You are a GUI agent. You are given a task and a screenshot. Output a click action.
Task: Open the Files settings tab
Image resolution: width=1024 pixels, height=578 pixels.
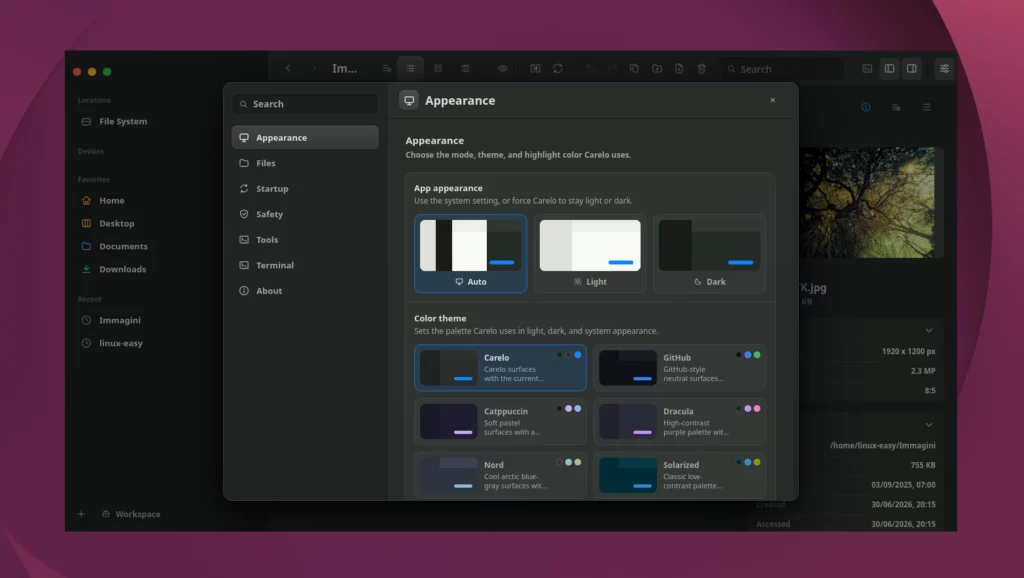coord(305,163)
